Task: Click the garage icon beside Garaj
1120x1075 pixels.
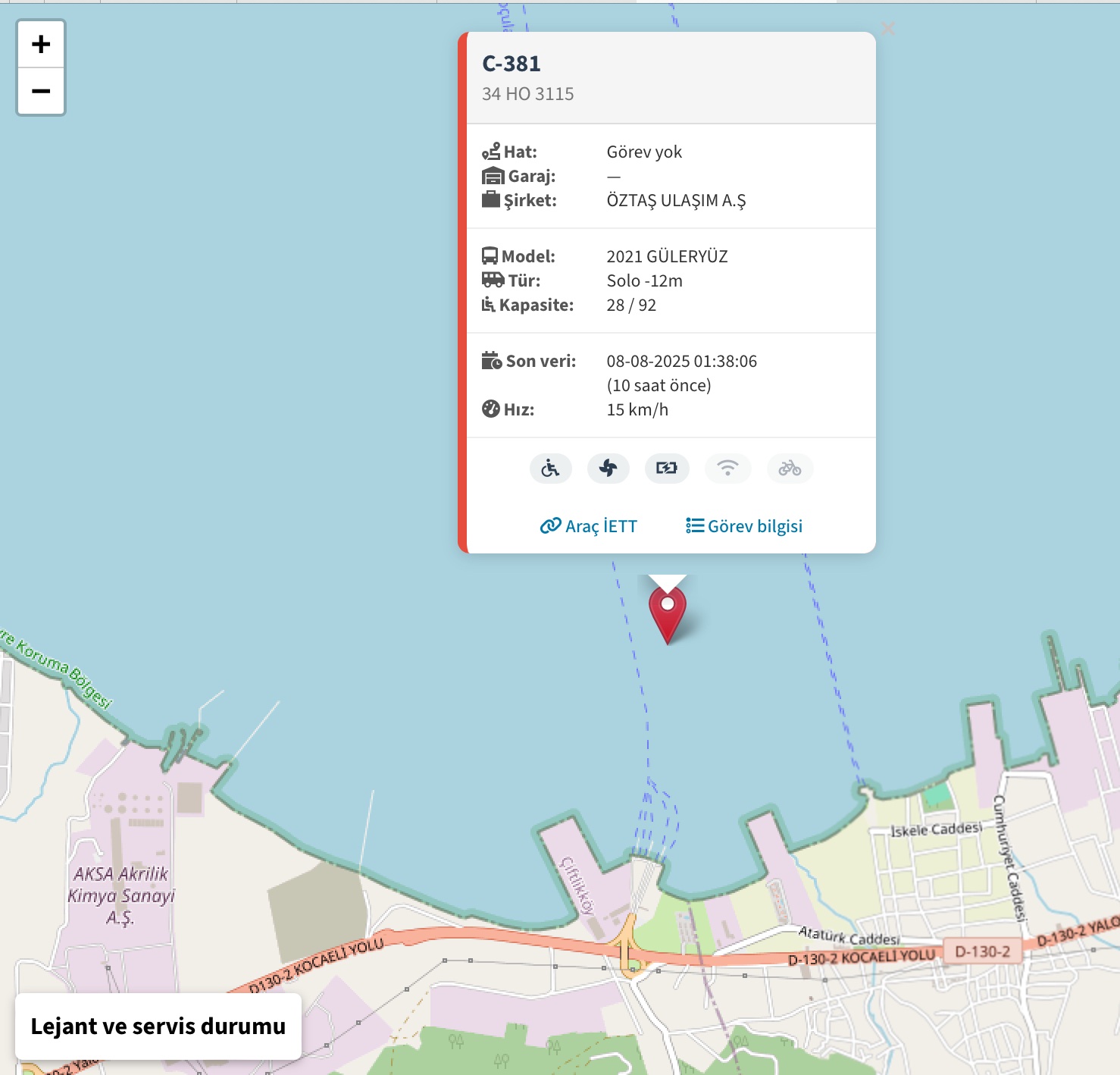Action: click(x=493, y=176)
